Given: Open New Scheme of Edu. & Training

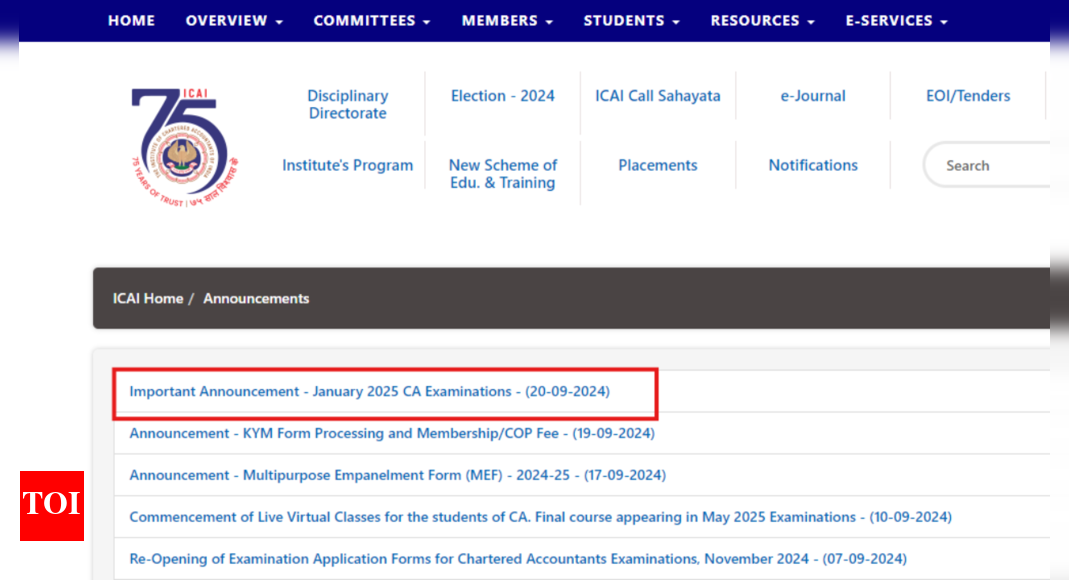Looking at the screenshot, I should [502, 174].
